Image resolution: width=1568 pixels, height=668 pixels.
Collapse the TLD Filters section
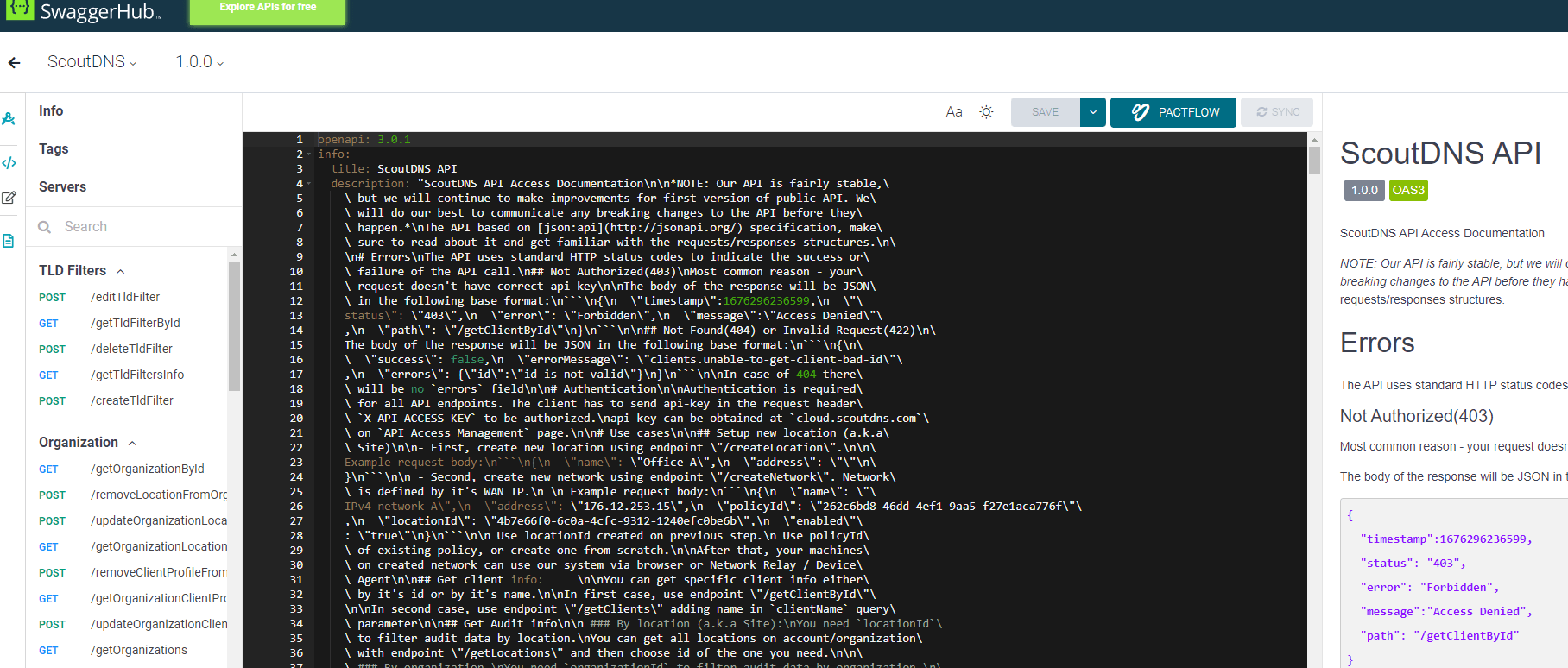[x=121, y=271]
